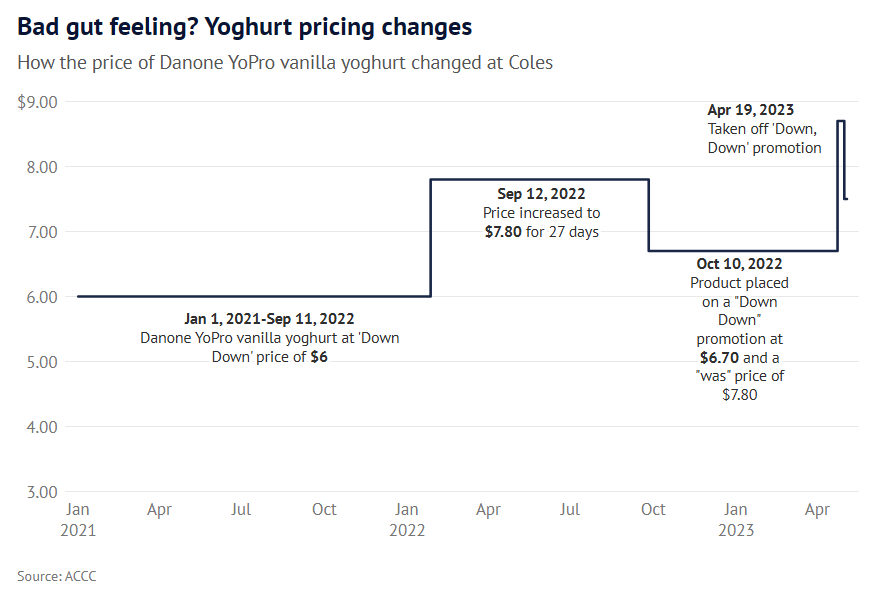The width and height of the screenshot is (891, 593).
Task: Click the 7.00 y-axis label
Action: (43, 232)
